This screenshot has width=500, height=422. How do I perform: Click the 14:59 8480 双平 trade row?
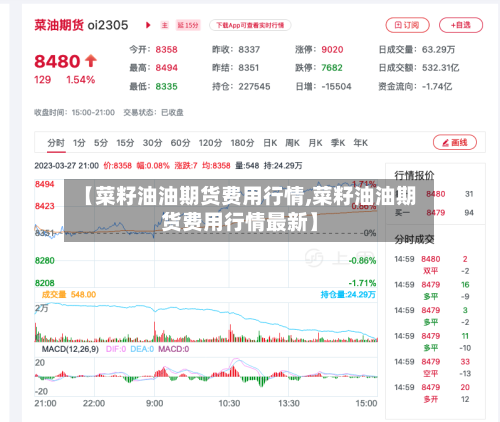pyautogui.click(x=432, y=265)
